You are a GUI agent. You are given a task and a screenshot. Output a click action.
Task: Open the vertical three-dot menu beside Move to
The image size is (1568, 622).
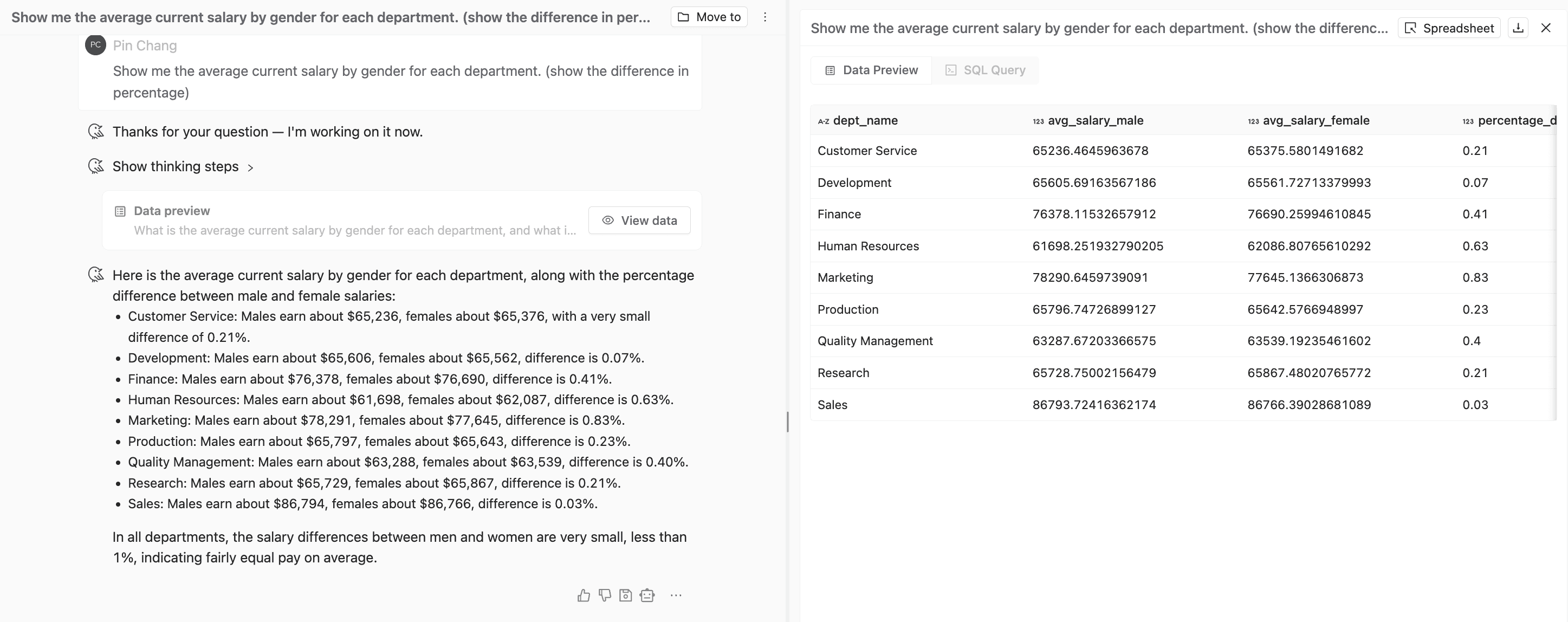coord(765,17)
